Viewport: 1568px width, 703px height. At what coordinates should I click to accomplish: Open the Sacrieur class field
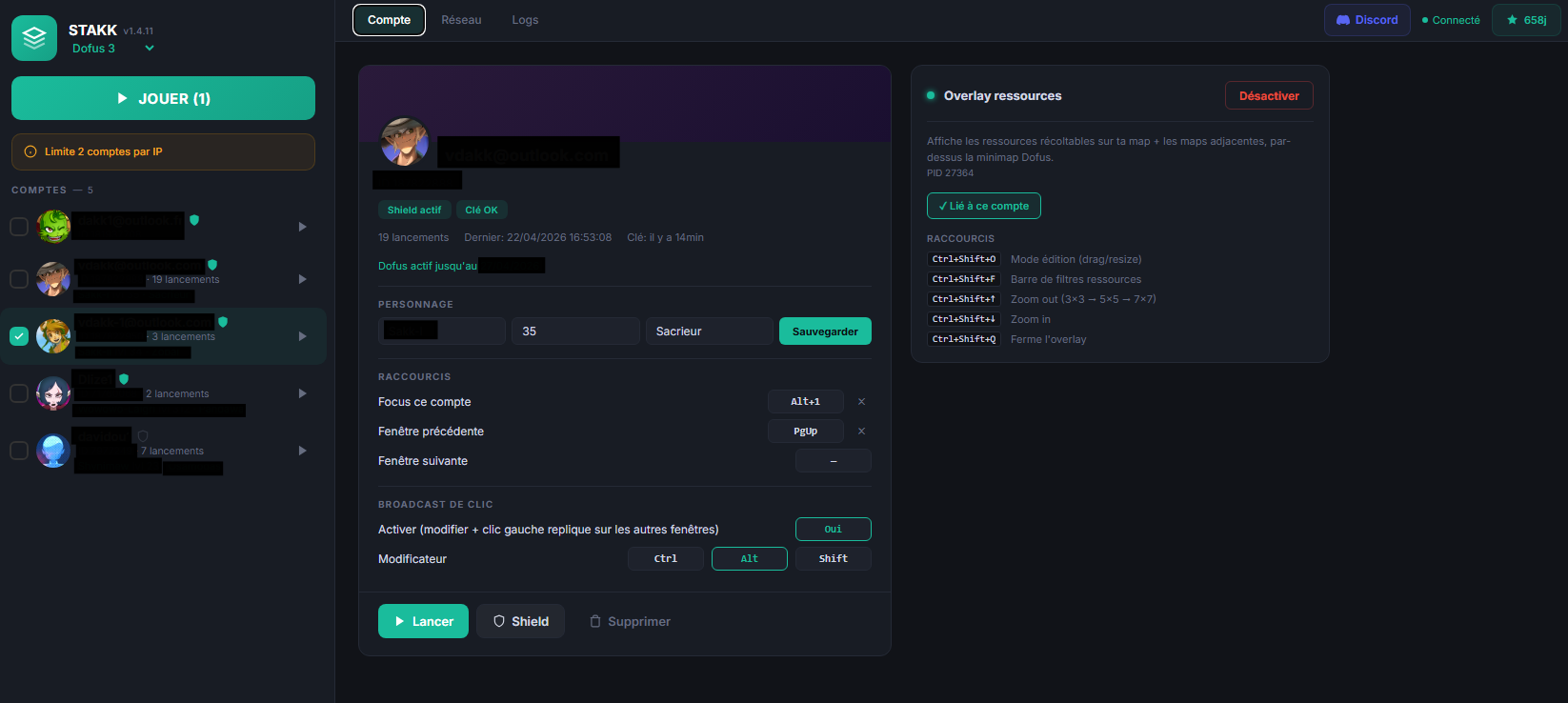(x=710, y=331)
